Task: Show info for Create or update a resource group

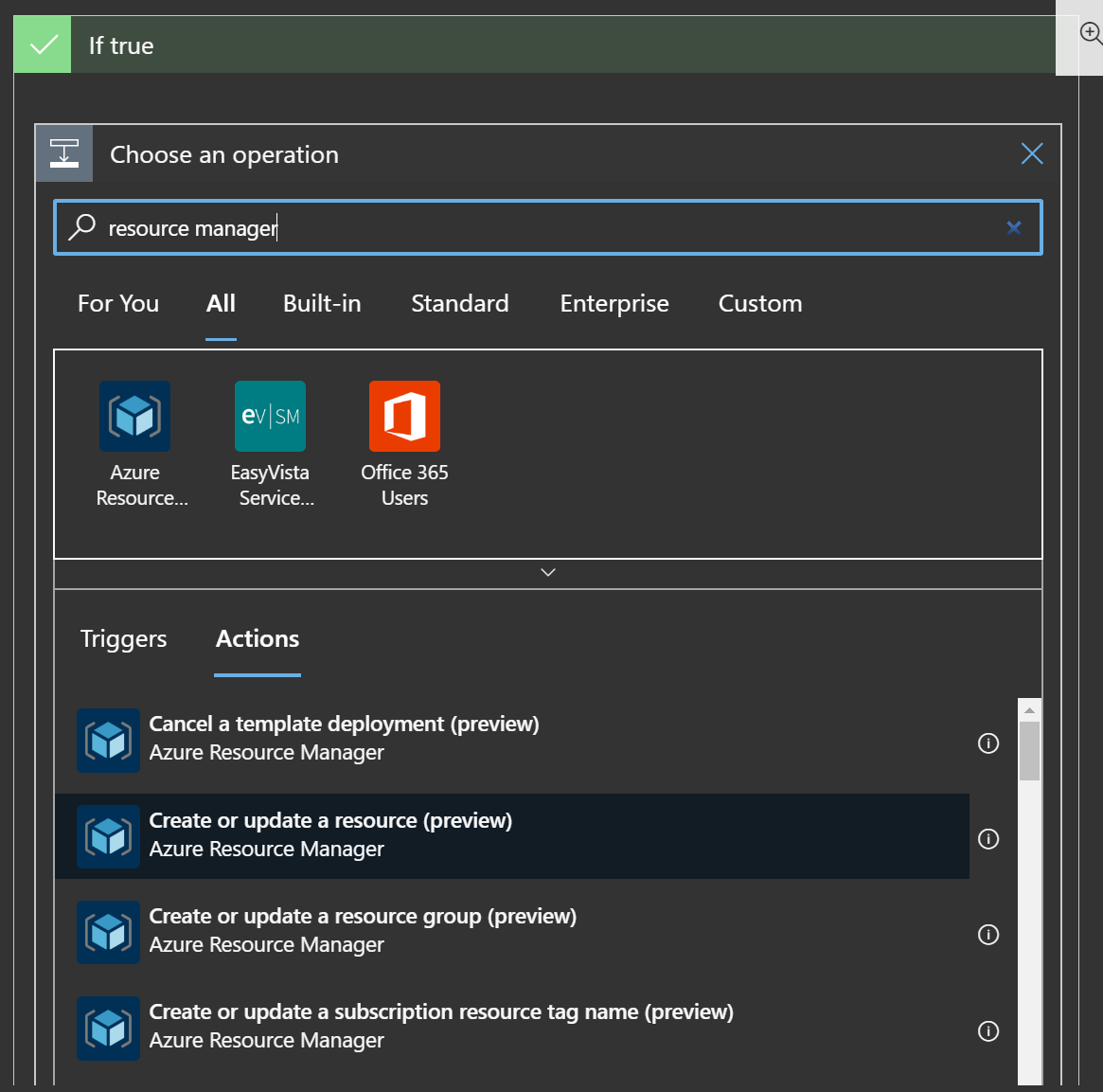Action: 987,935
